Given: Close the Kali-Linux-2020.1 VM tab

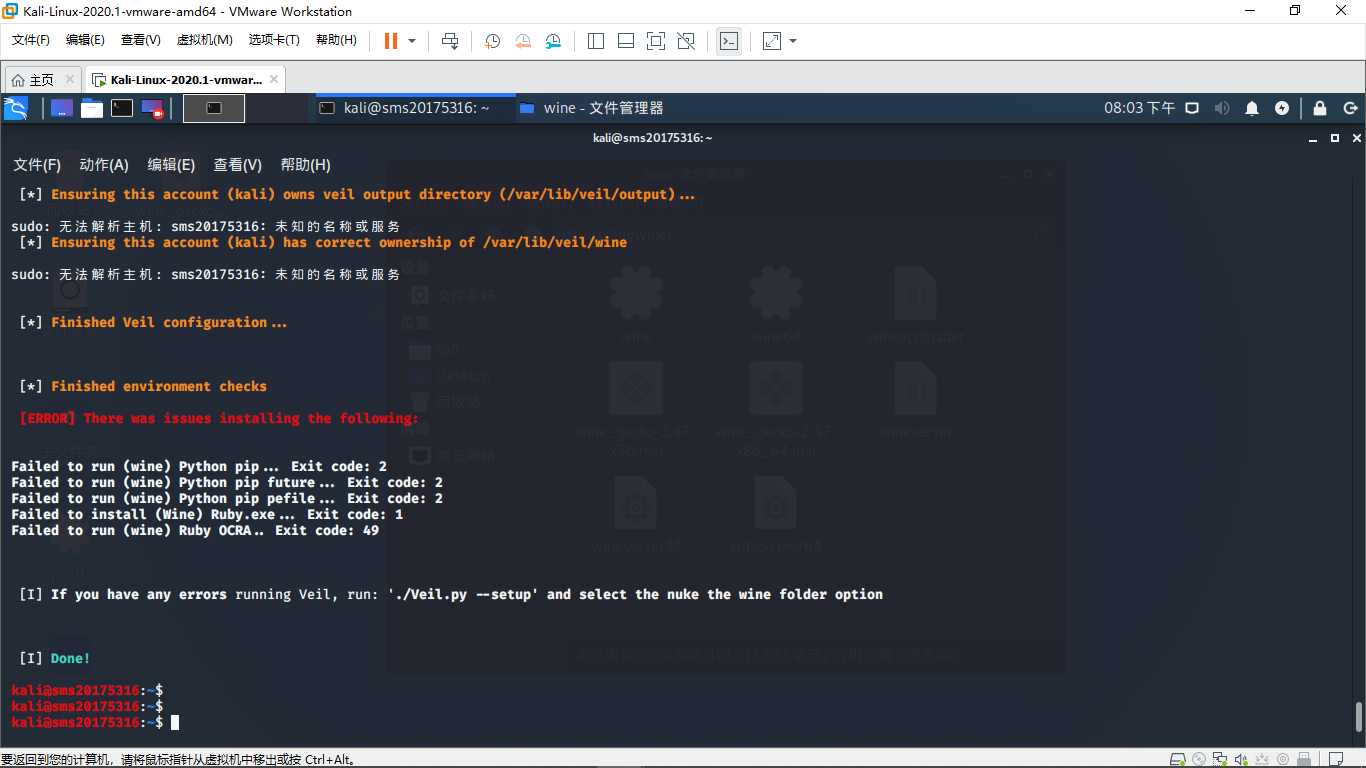Looking at the screenshot, I should 275,80.
